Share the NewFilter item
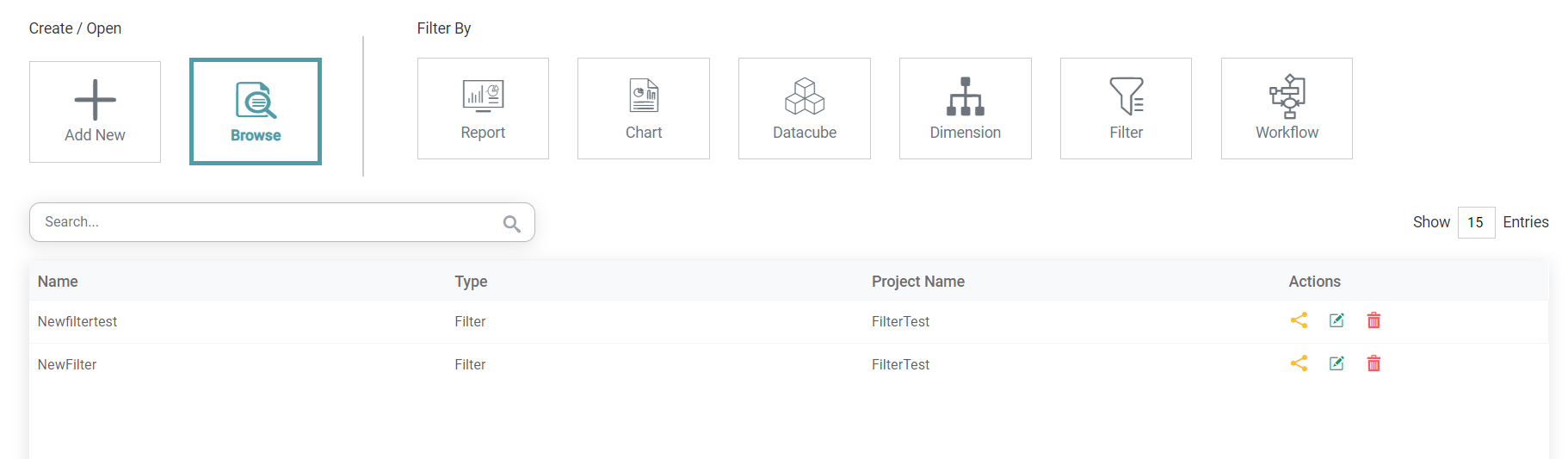Image resolution: width=1568 pixels, height=459 pixels. click(x=1299, y=363)
